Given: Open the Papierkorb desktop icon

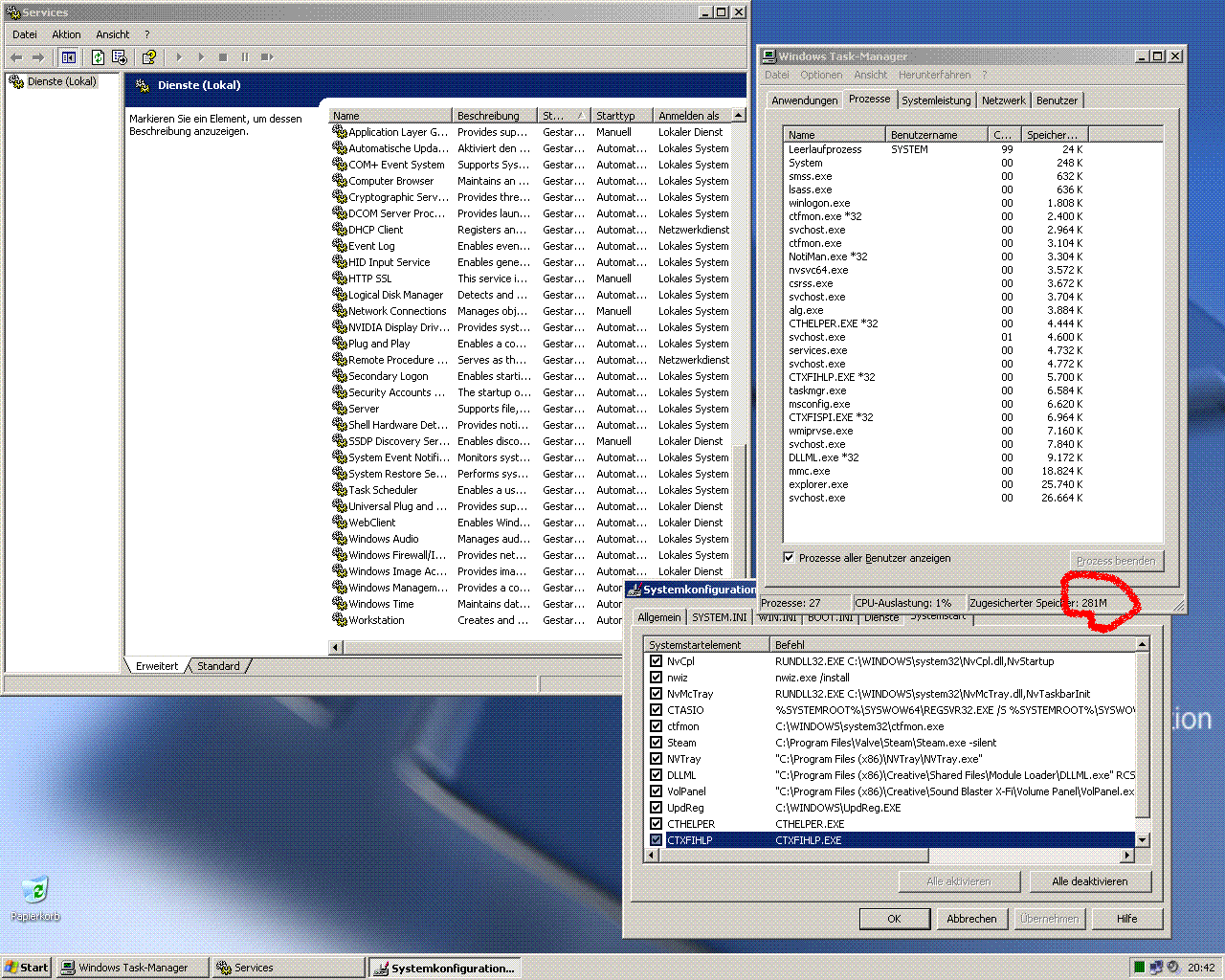Looking at the screenshot, I should tap(35, 899).
